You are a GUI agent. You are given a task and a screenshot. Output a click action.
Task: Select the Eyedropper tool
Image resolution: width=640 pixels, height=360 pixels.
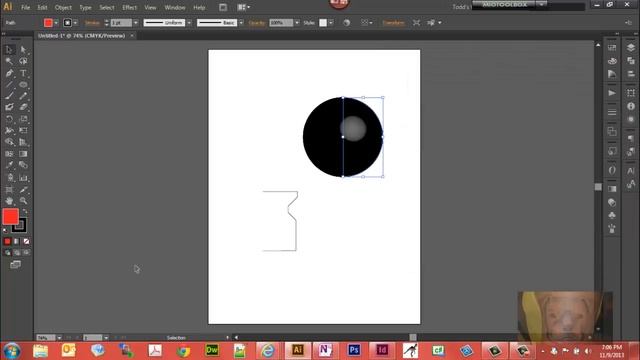[x=9, y=165]
